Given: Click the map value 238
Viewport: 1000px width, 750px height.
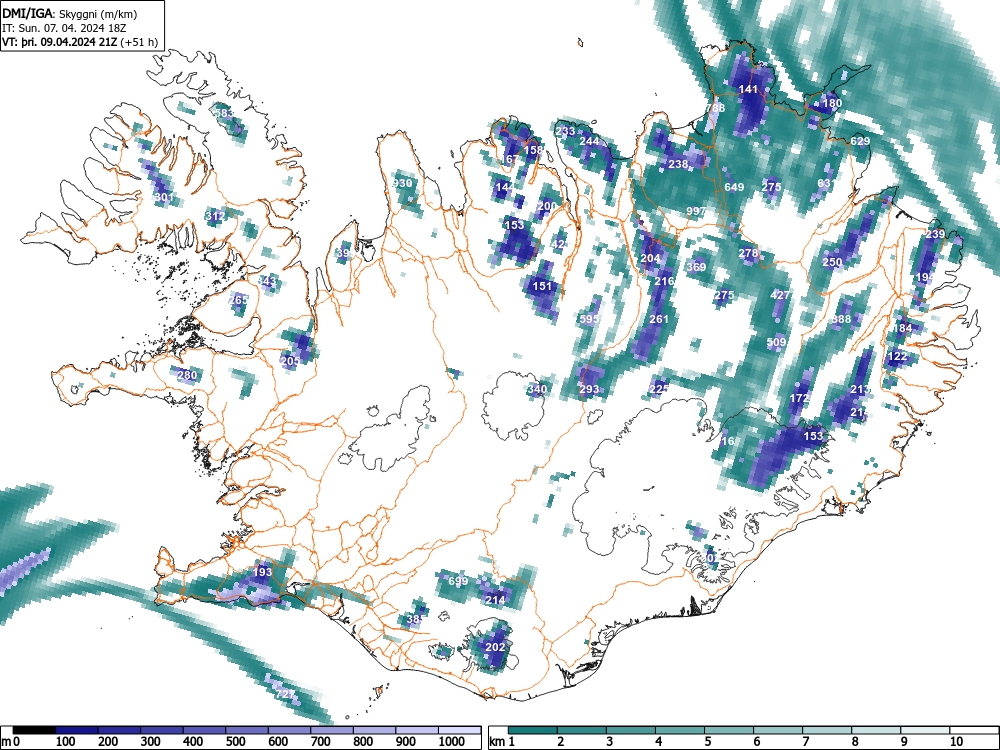Looking at the screenshot, I should (x=678, y=165).
